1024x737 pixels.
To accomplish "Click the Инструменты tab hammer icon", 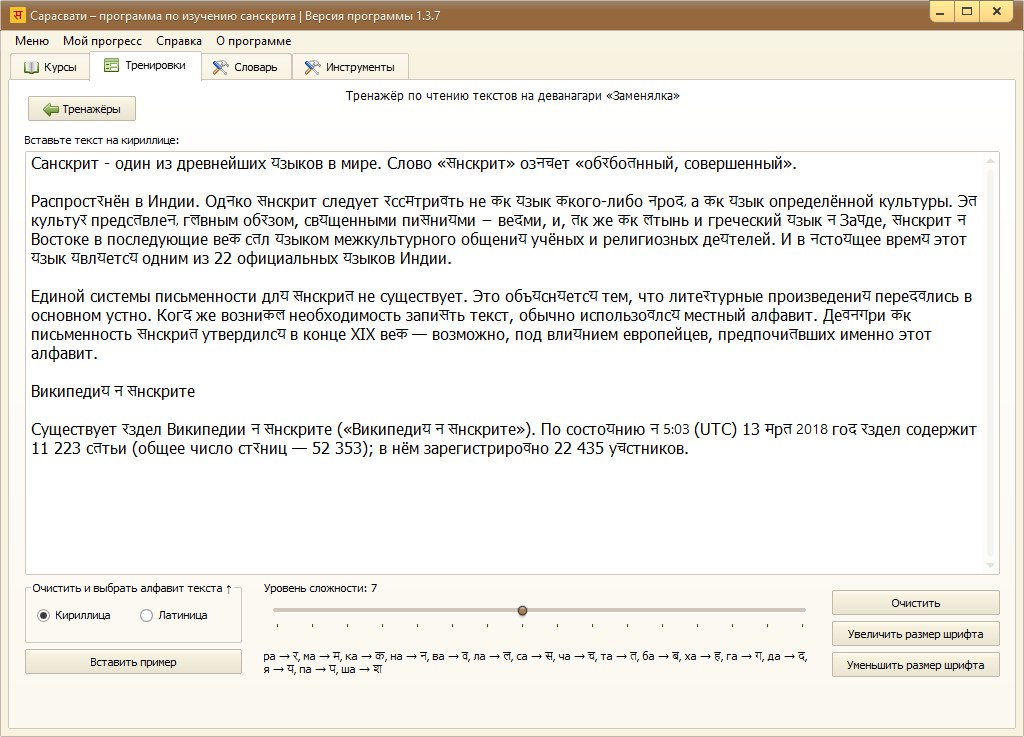I will click(312, 67).
